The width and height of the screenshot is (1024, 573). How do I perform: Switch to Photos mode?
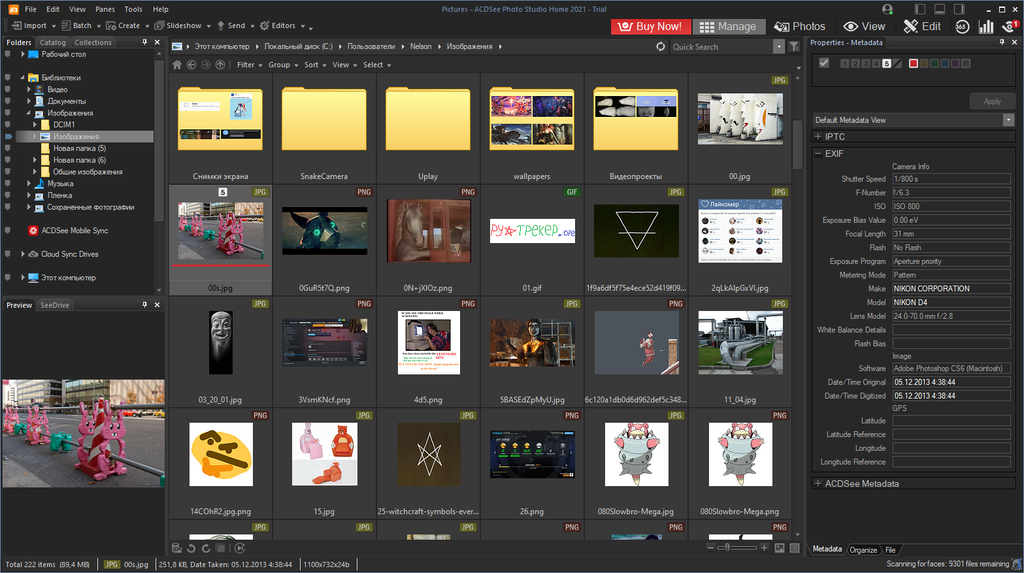[800, 26]
